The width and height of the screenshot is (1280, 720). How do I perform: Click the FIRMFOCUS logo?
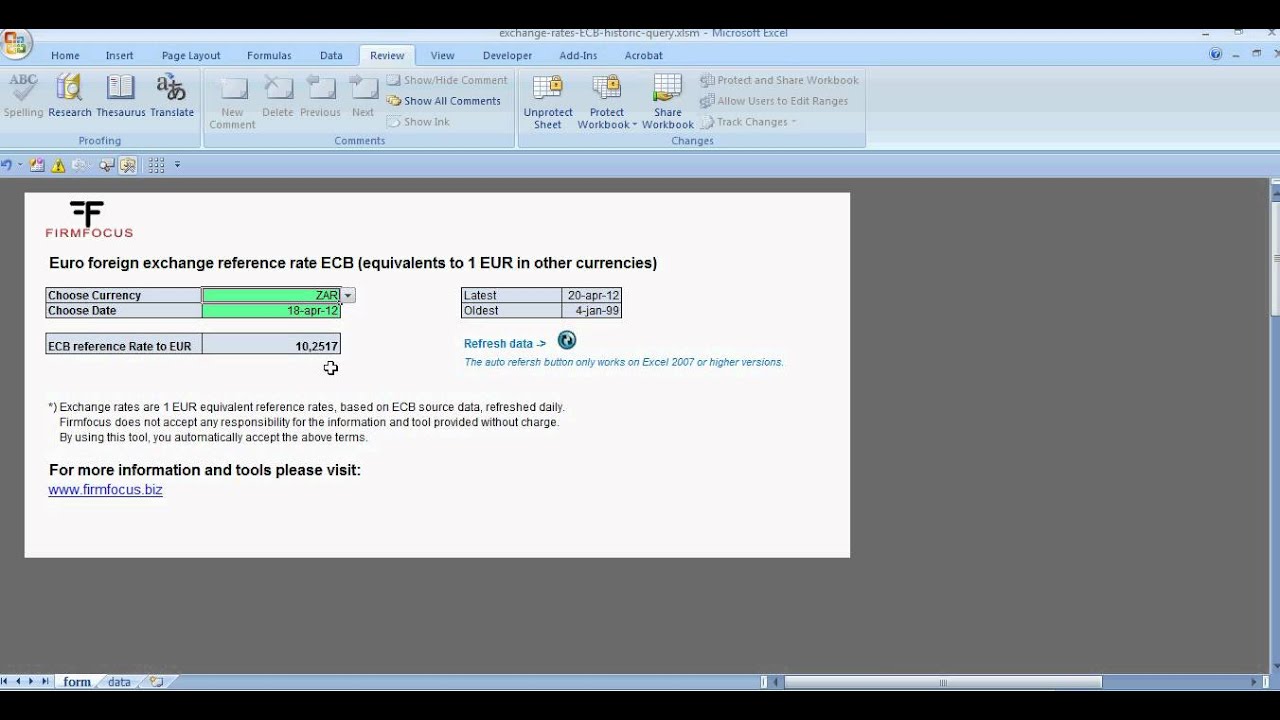click(x=88, y=219)
